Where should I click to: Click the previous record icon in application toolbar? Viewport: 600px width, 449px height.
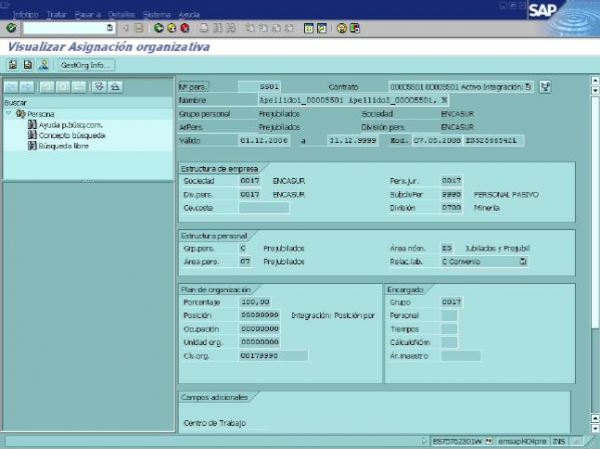tap(13, 65)
